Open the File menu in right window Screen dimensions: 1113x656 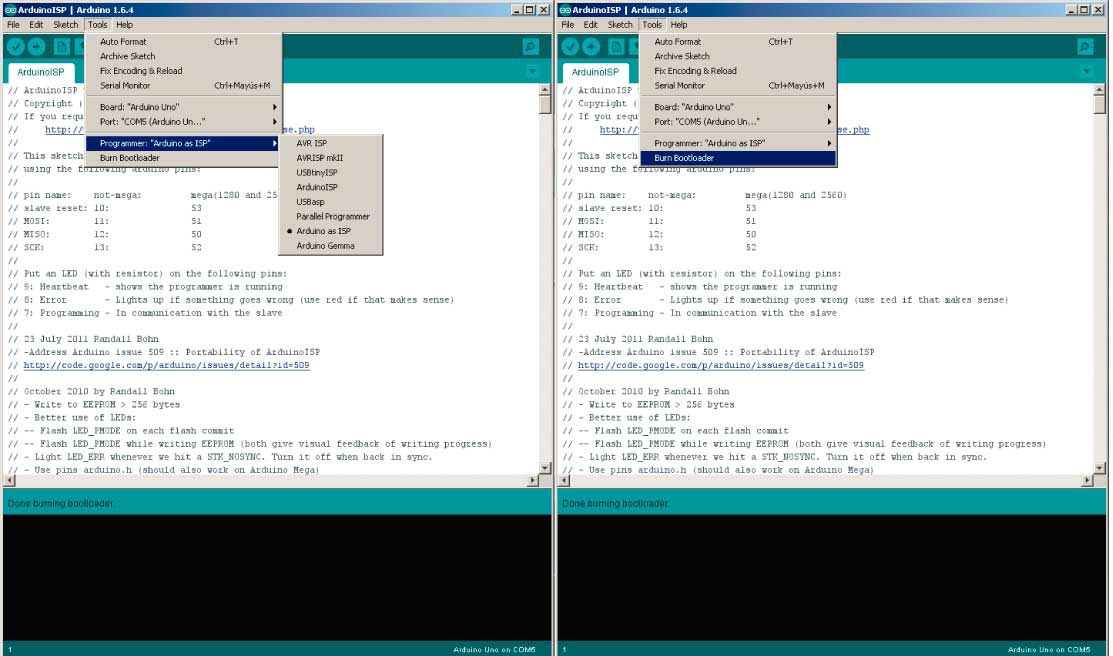point(568,25)
